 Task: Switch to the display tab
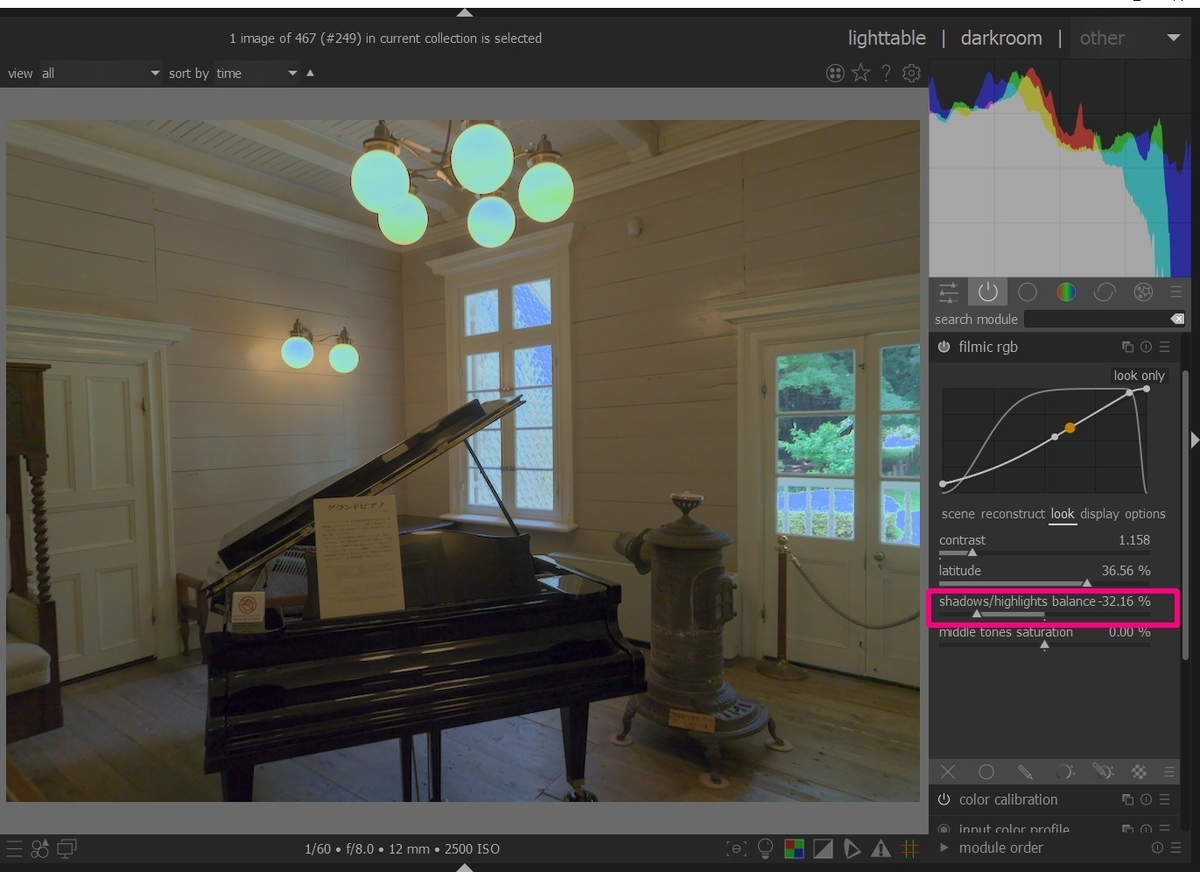pos(1099,514)
